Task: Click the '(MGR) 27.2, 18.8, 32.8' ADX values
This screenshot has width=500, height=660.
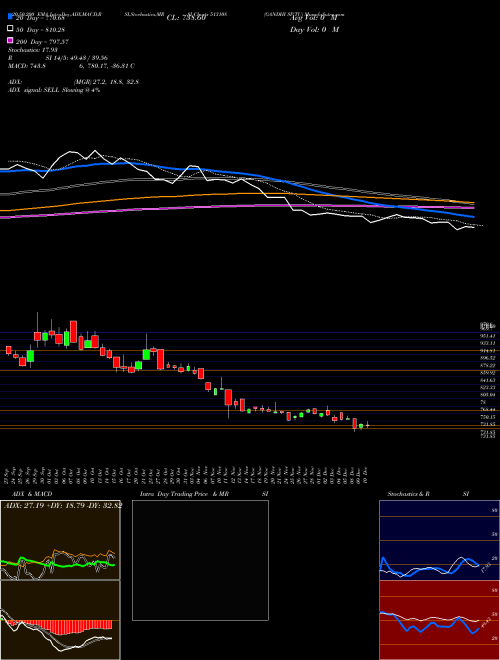Action: point(106,82)
